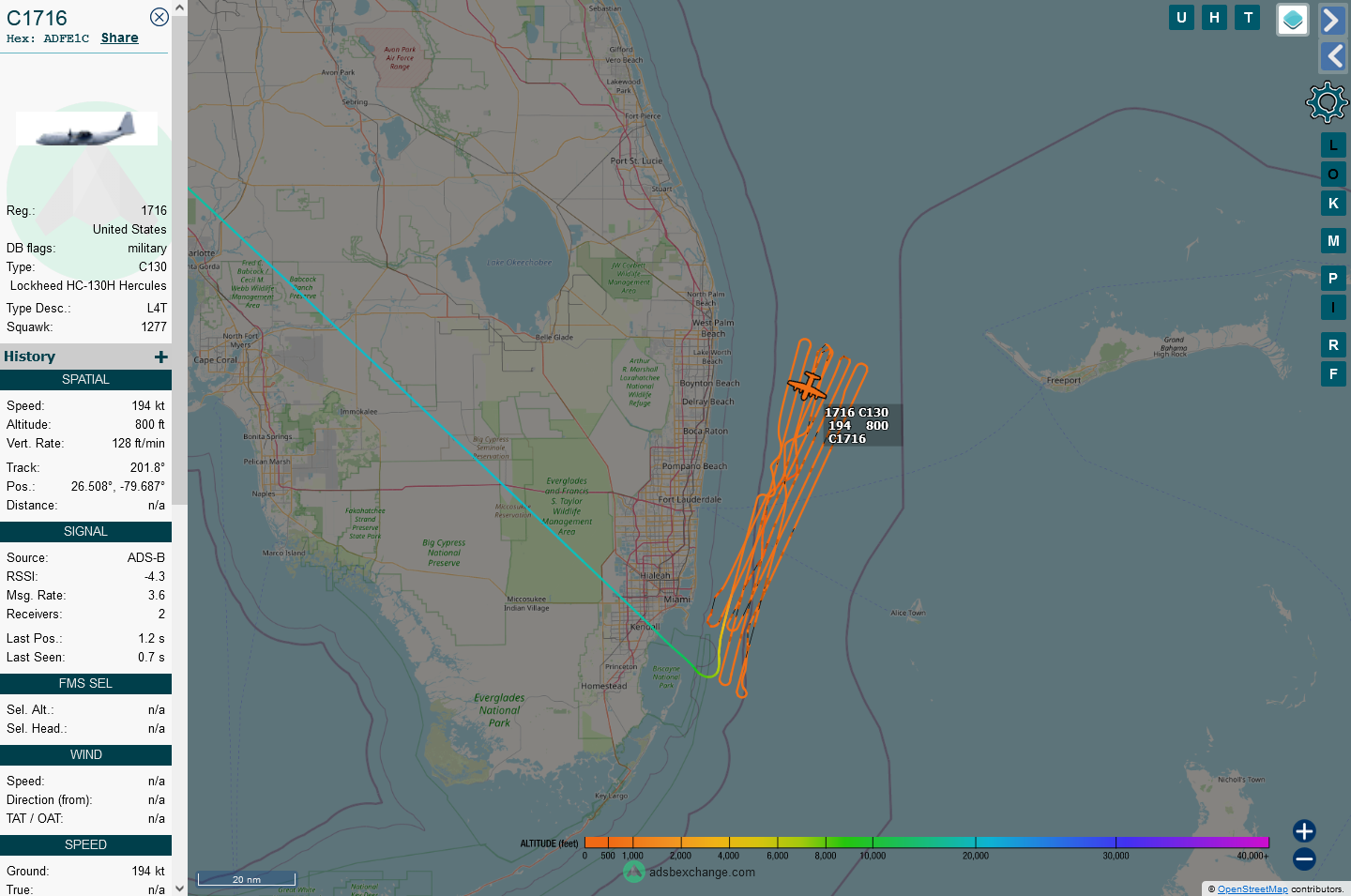Click the Type Desc. value L4T
The height and width of the screenshot is (896, 1351).
point(157,309)
